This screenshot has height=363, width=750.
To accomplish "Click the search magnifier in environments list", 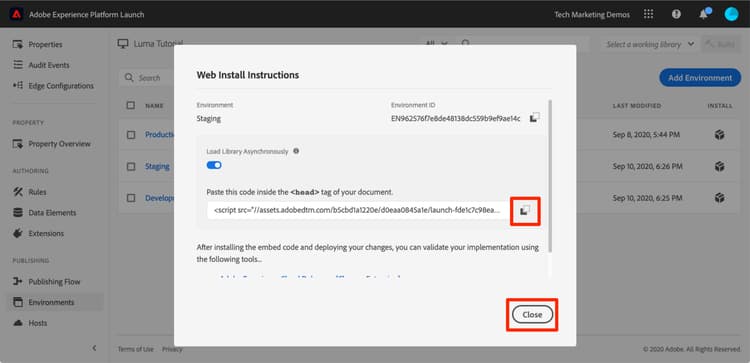I will pyautogui.click(x=129, y=77).
